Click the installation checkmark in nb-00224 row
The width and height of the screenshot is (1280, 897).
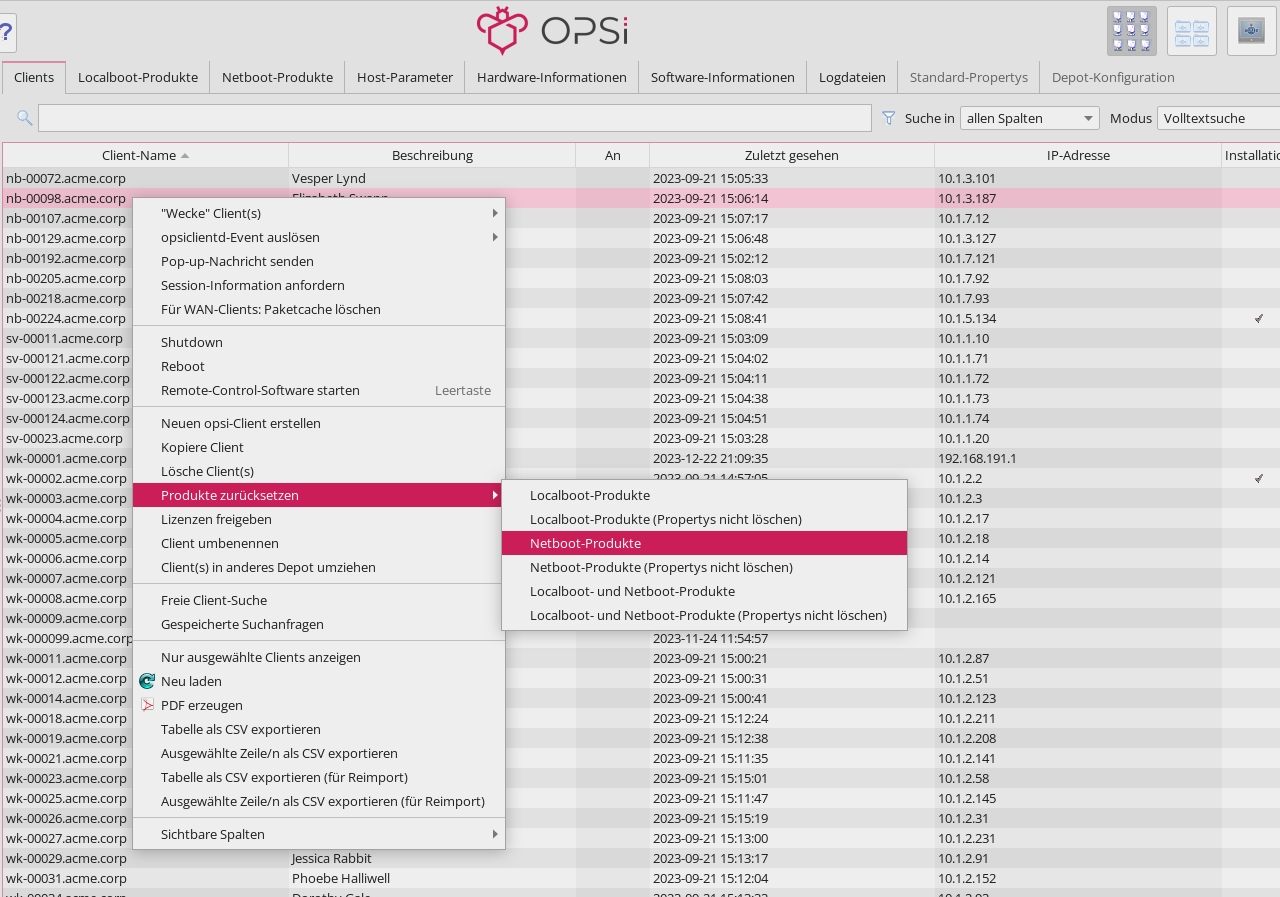(x=1259, y=318)
